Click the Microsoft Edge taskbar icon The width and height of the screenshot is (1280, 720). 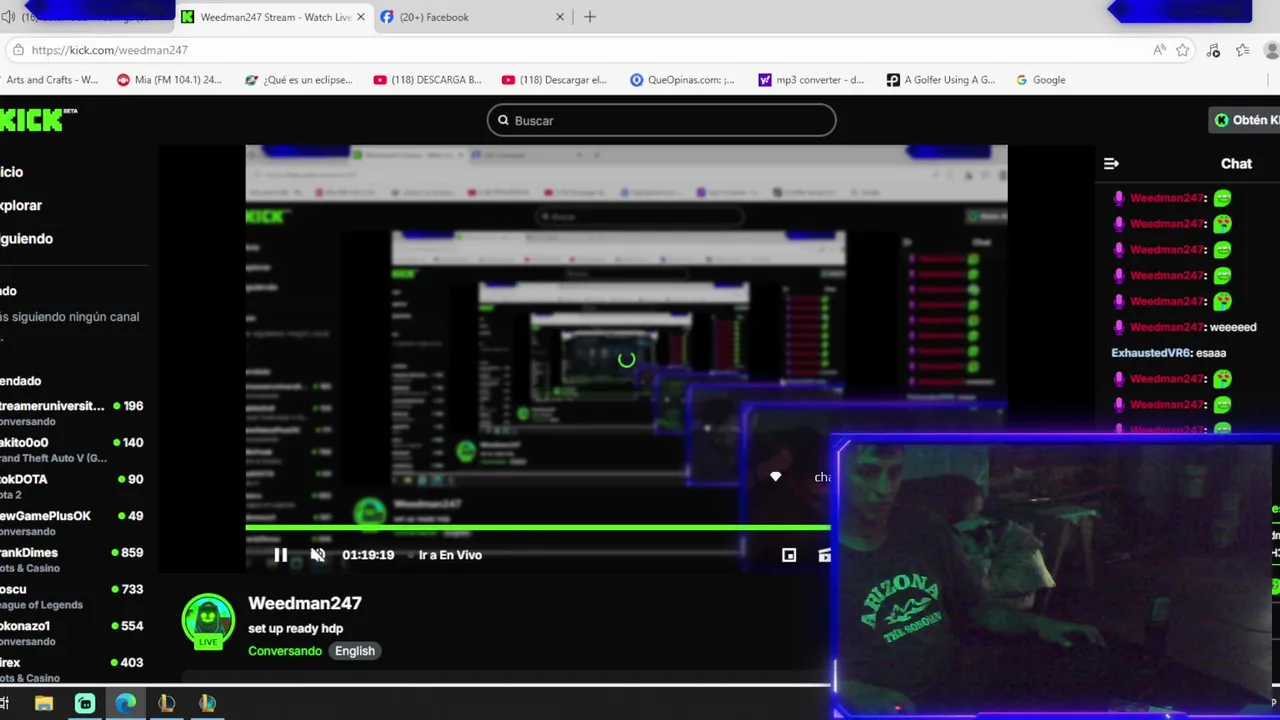[126, 704]
